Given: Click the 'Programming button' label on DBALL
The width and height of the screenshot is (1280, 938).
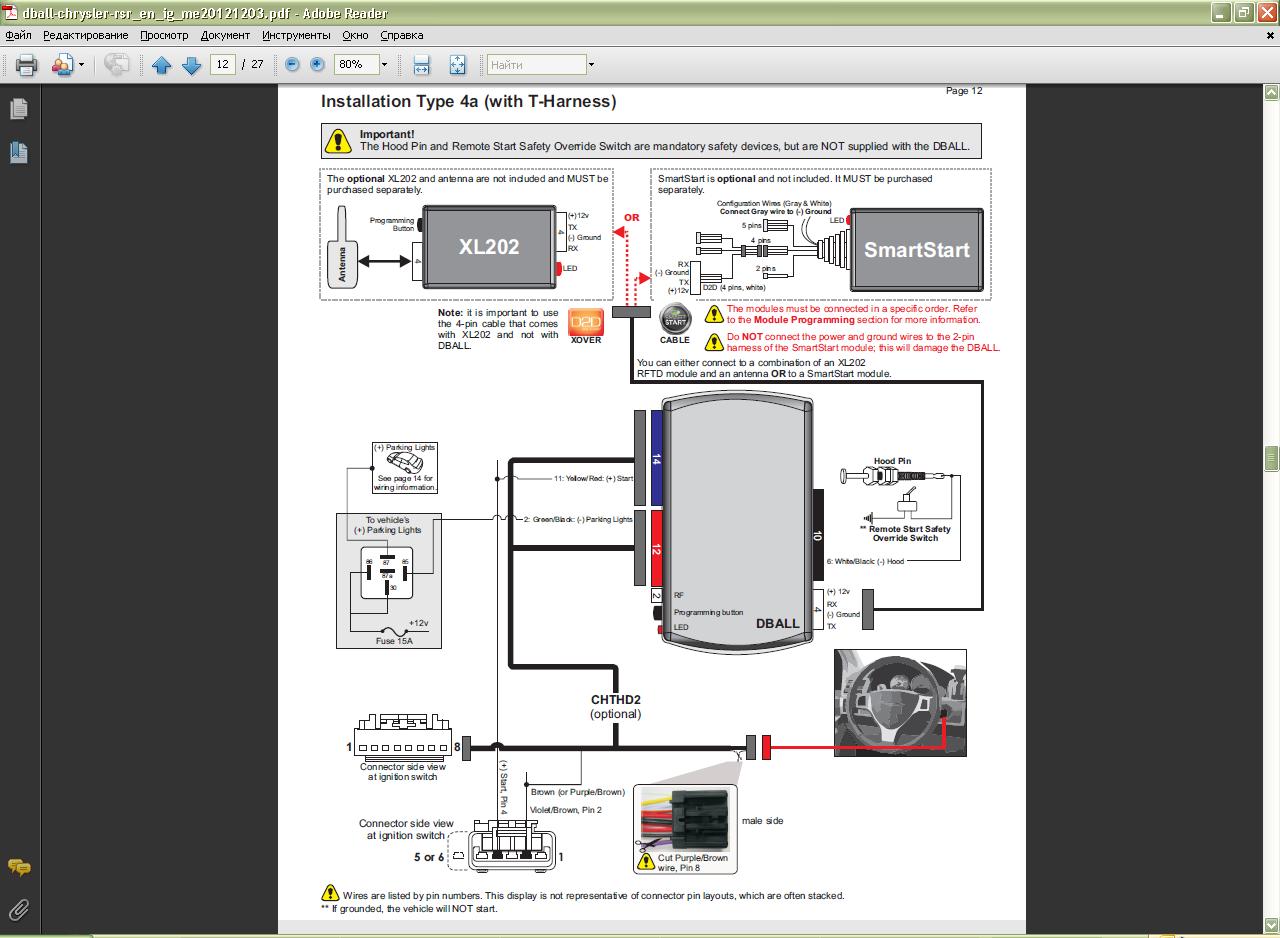Looking at the screenshot, I should (708, 612).
